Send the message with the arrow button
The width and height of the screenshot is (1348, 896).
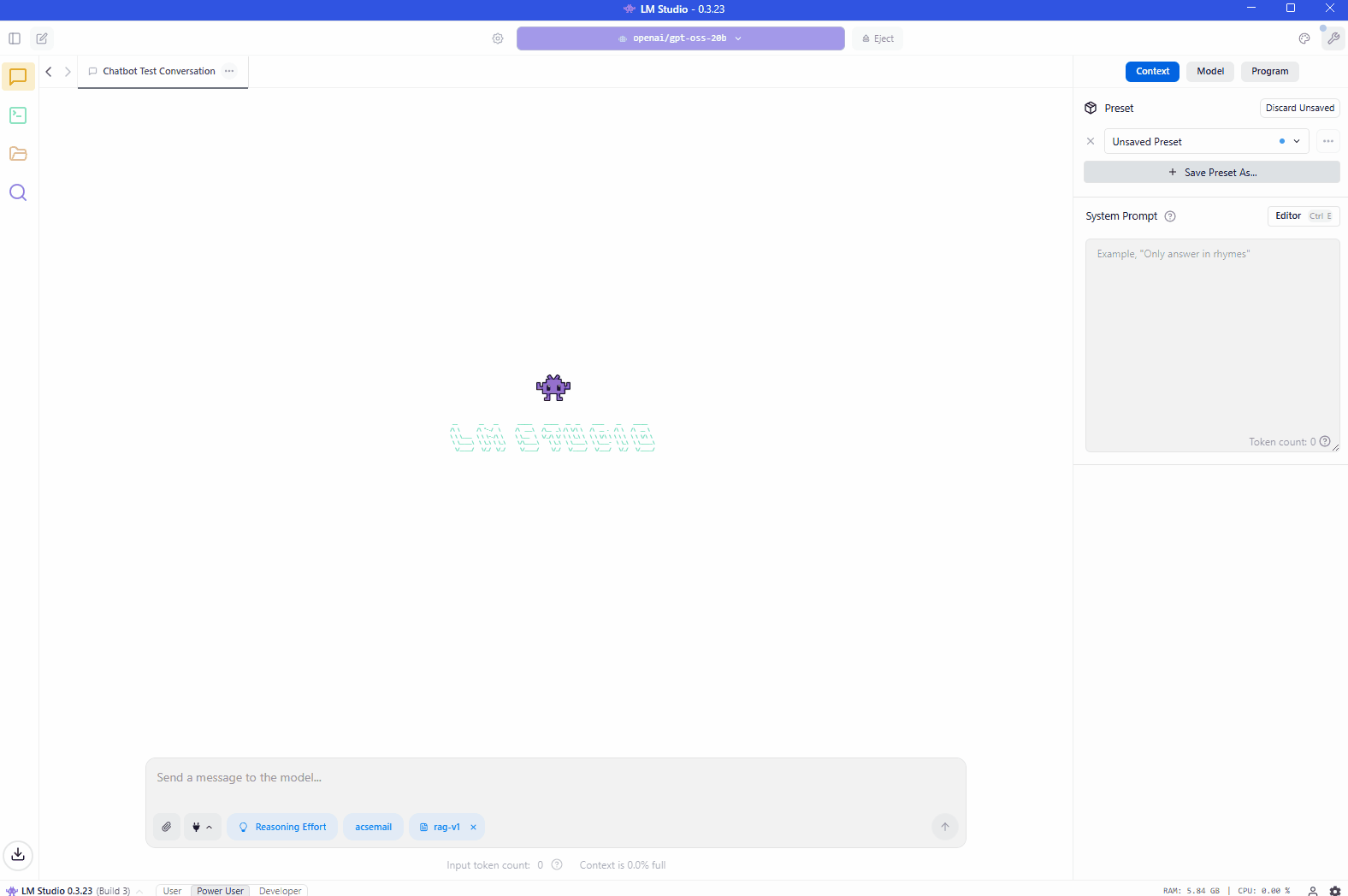[x=945, y=827]
